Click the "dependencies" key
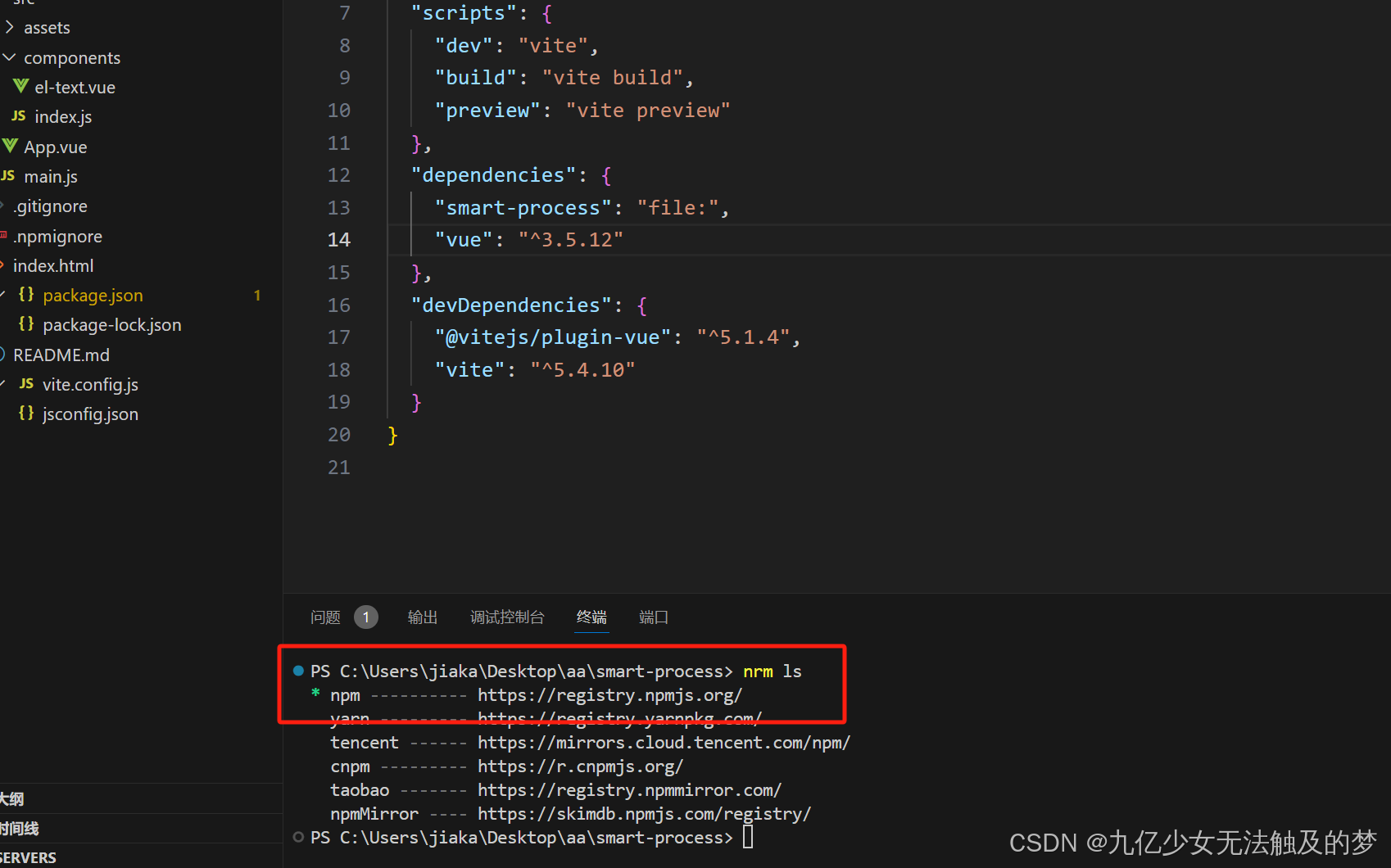The height and width of the screenshot is (868, 1391). pos(494,175)
